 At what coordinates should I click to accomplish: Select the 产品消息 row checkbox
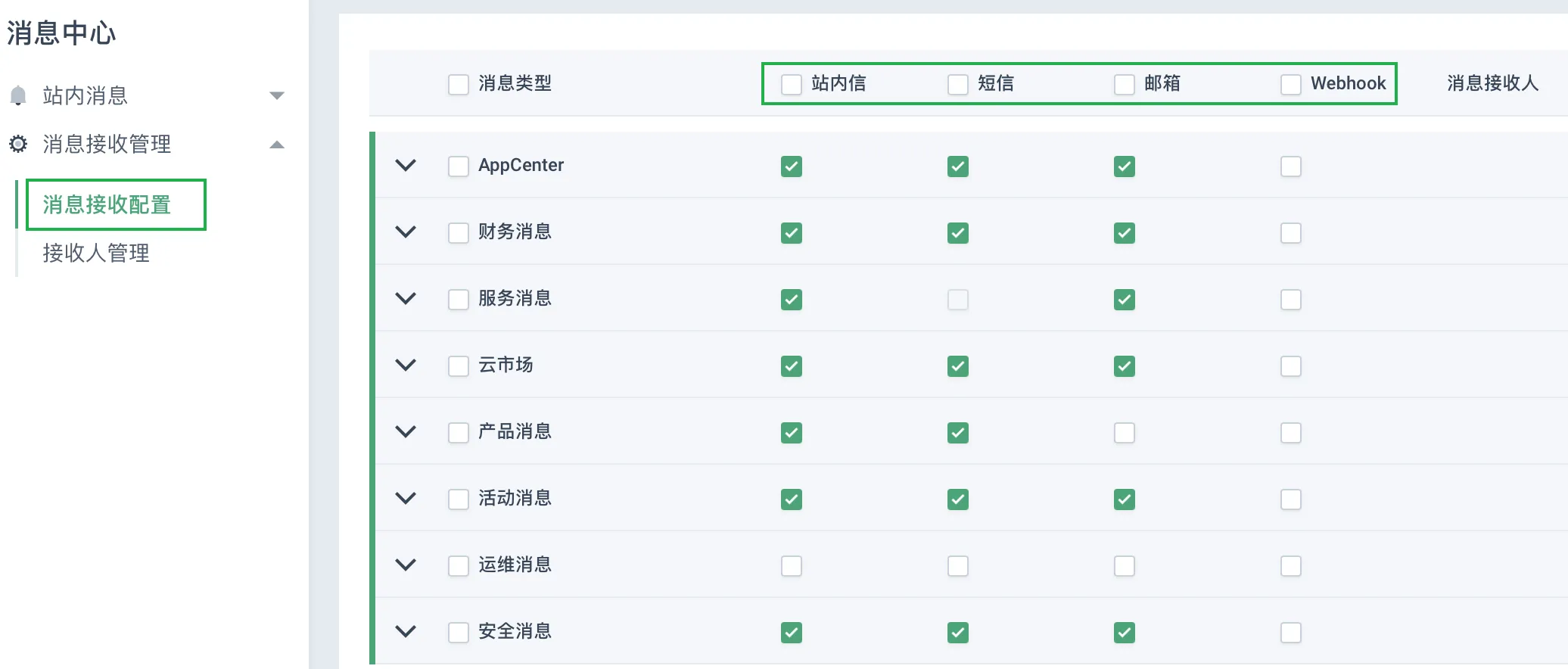click(x=459, y=433)
